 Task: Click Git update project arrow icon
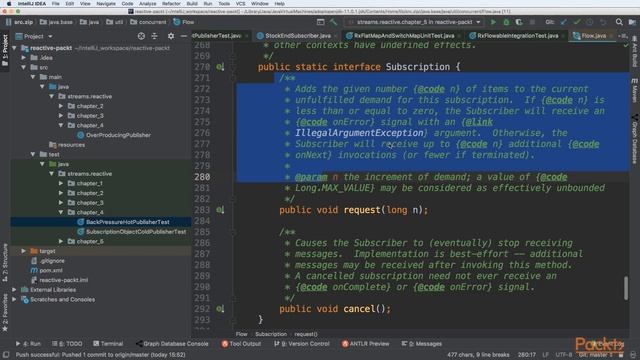pos(564,22)
